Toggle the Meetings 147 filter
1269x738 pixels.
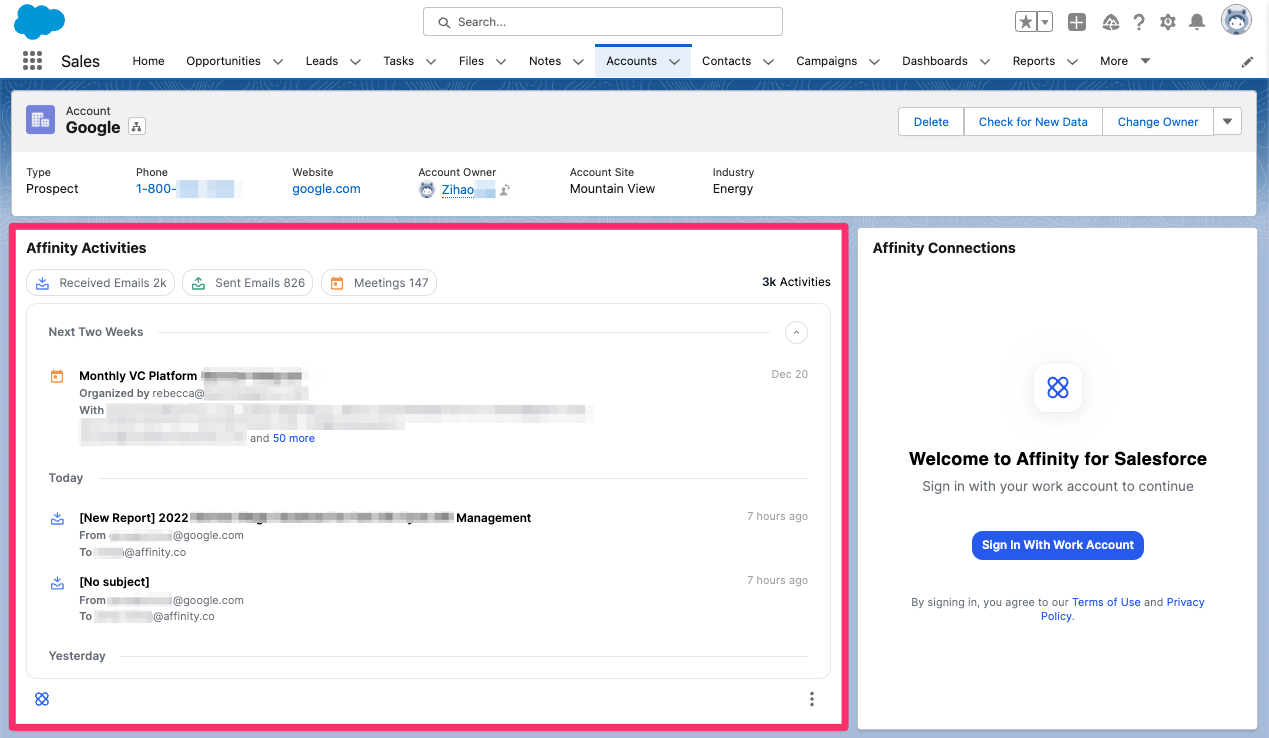pyautogui.click(x=379, y=282)
